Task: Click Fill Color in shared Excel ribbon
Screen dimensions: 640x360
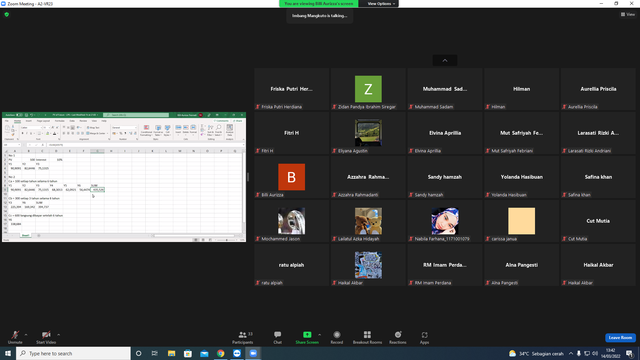Action: [47, 133]
